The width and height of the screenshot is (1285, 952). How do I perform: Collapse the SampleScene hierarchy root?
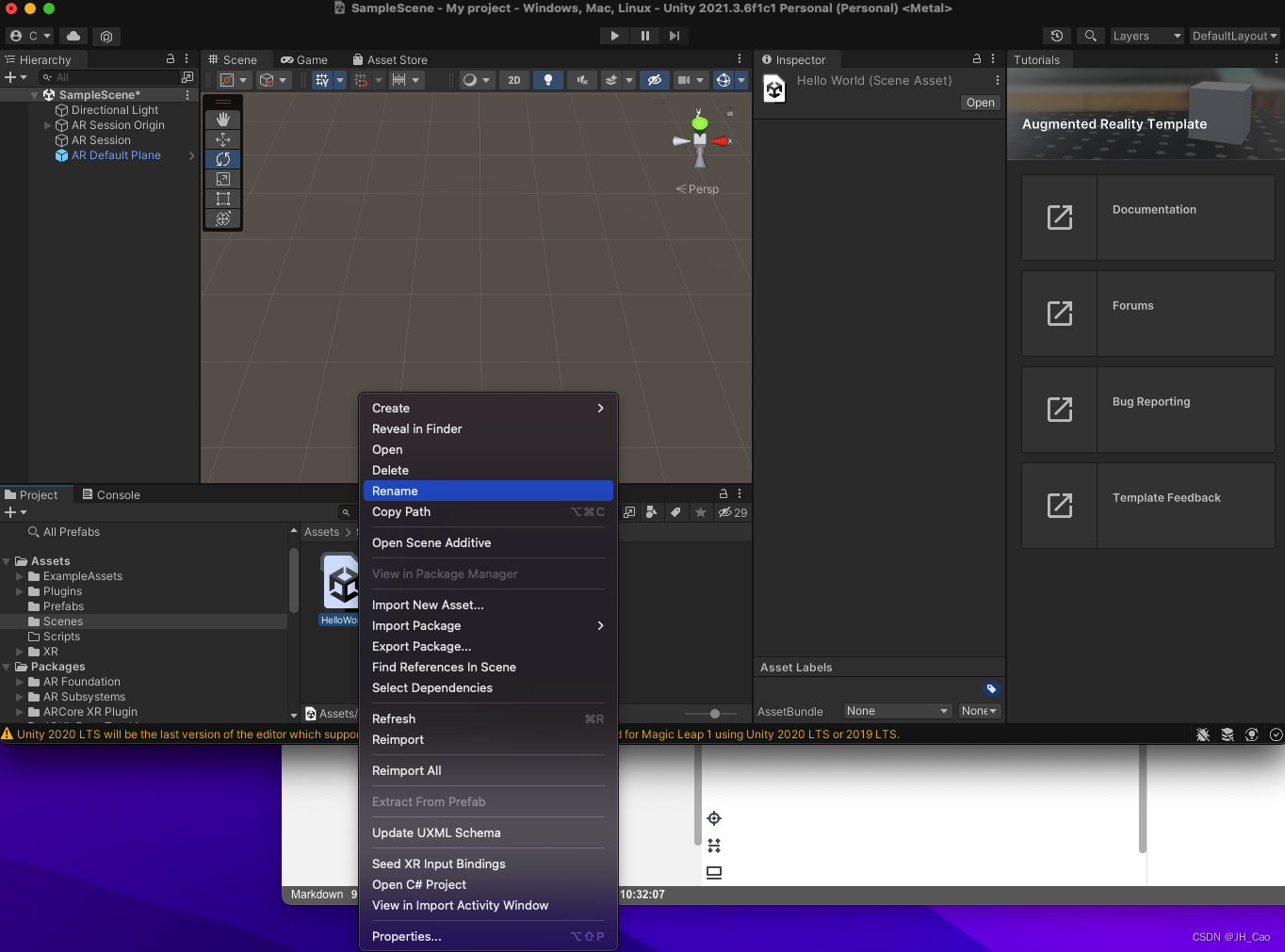coord(35,95)
